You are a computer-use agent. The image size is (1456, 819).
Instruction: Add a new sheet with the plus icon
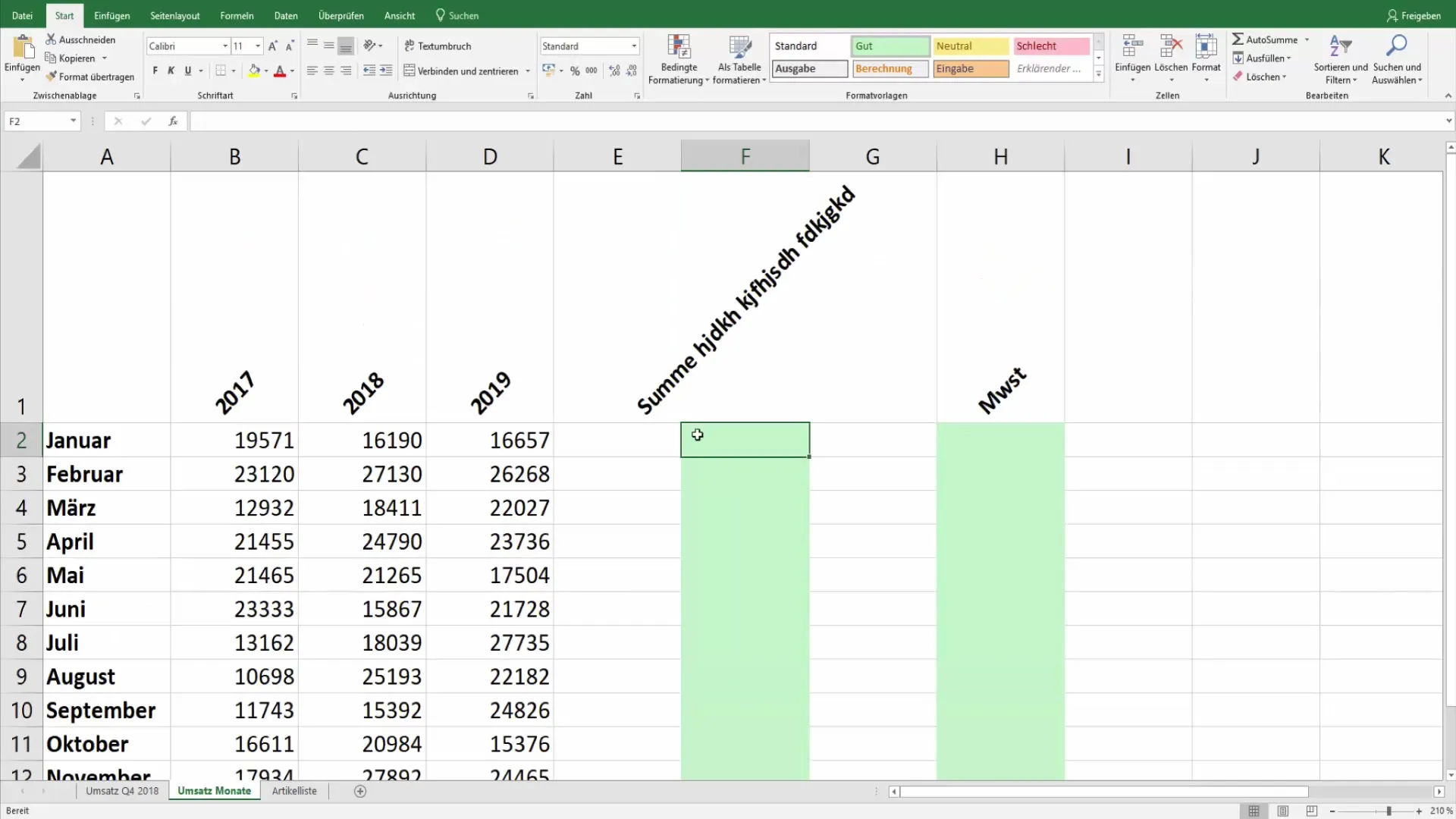click(x=360, y=791)
